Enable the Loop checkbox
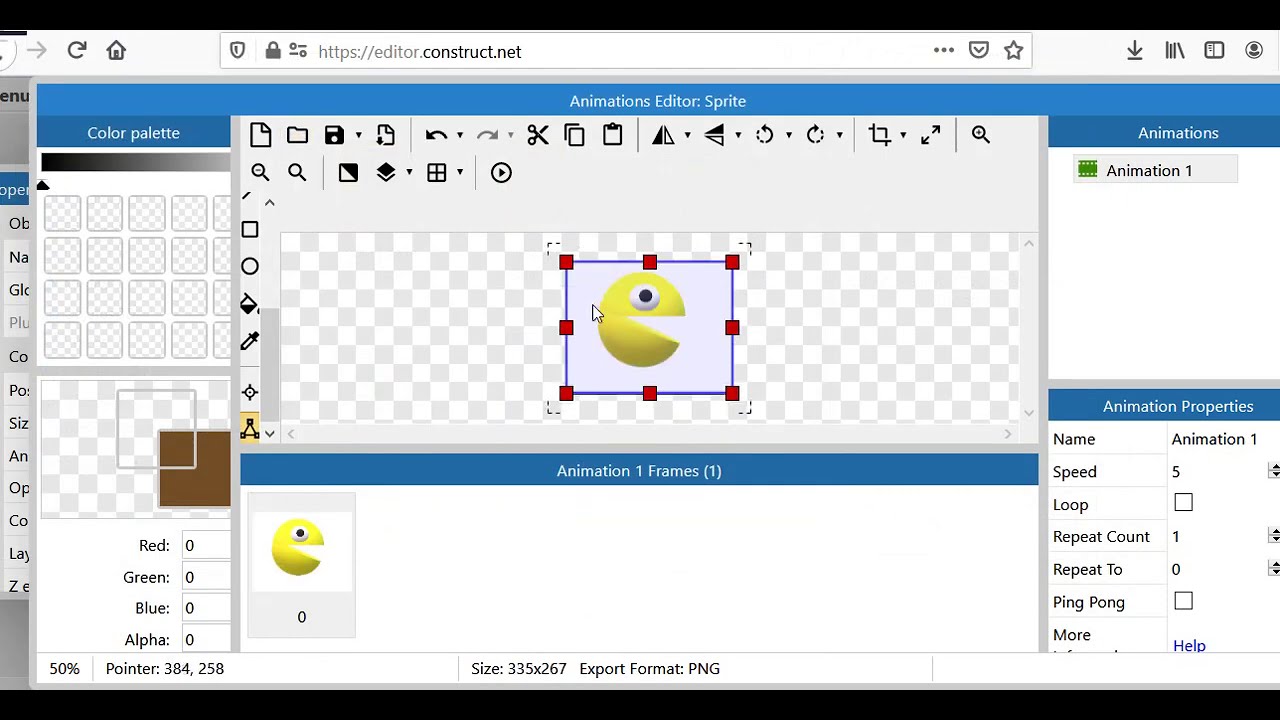 (1184, 503)
